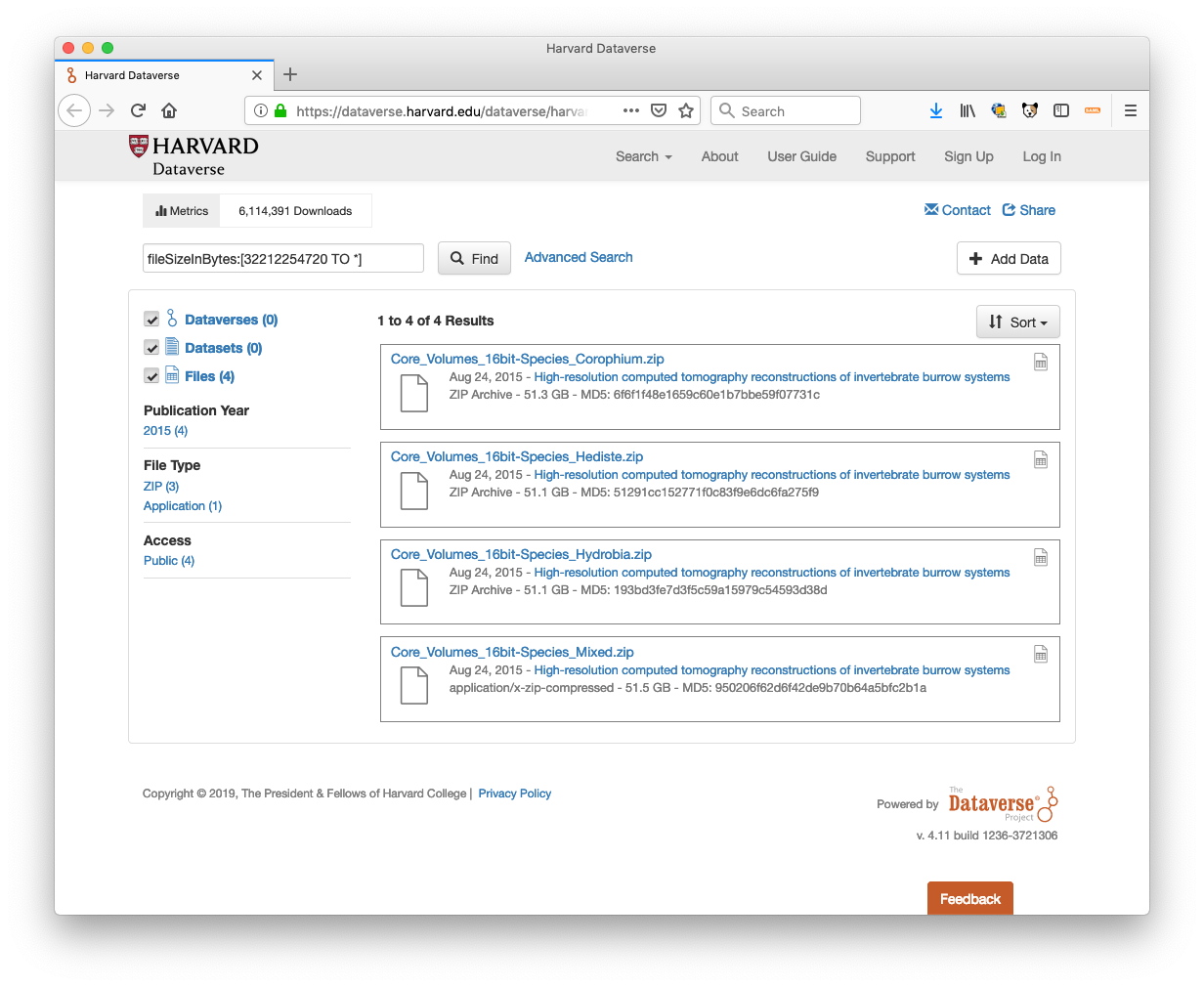Open Core_Volumes_16bit-Species_Hydrobia.zip file link
The width and height of the screenshot is (1204, 987).
pyautogui.click(x=521, y=554)
